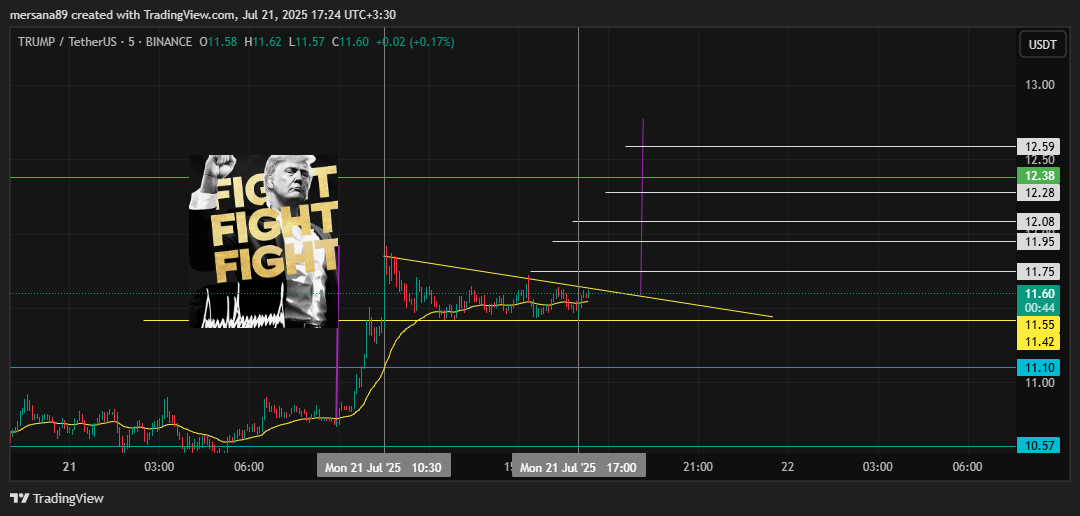Click the 12.59 price label

point(1038,147)
